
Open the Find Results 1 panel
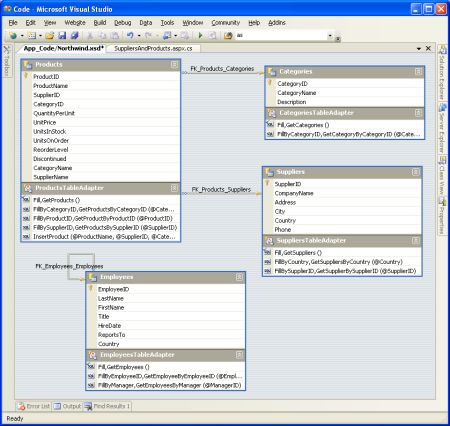tap(108, 406)
